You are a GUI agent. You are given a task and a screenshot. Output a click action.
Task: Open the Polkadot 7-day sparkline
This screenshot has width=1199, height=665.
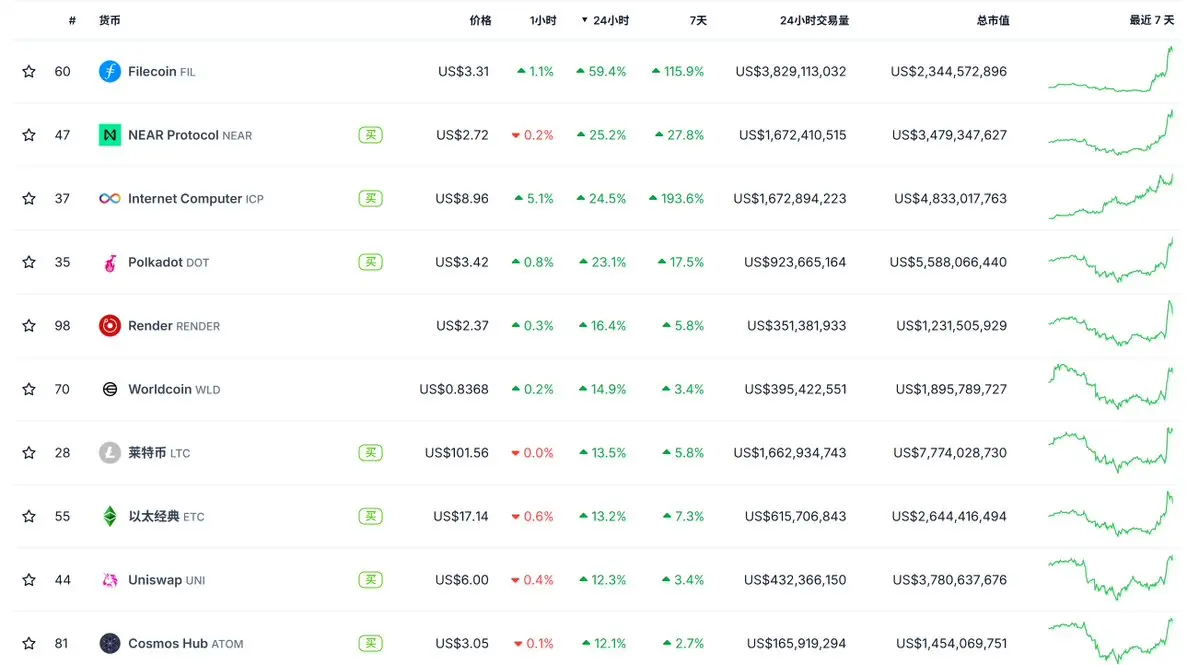[x=1110, y=260]
